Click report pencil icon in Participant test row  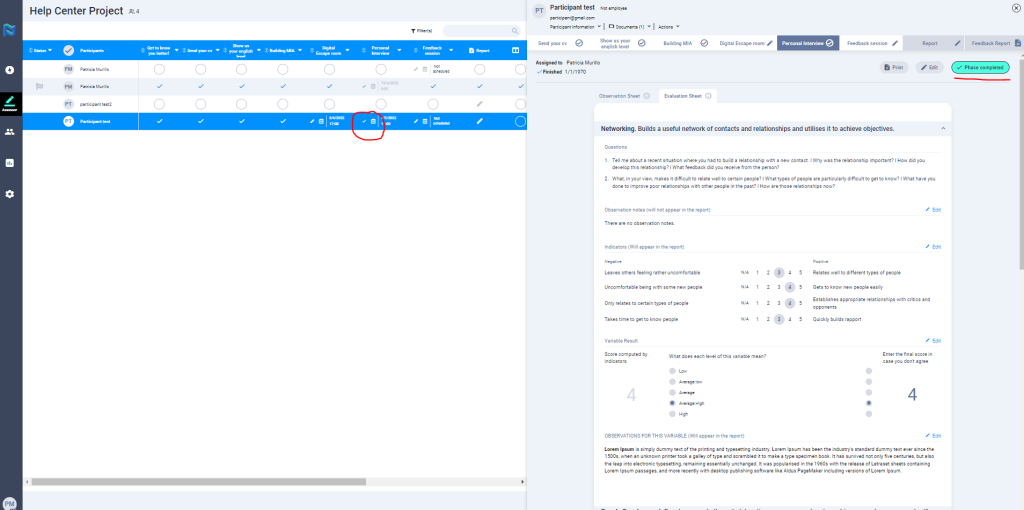pyautogui.click(x=480, y=121)
